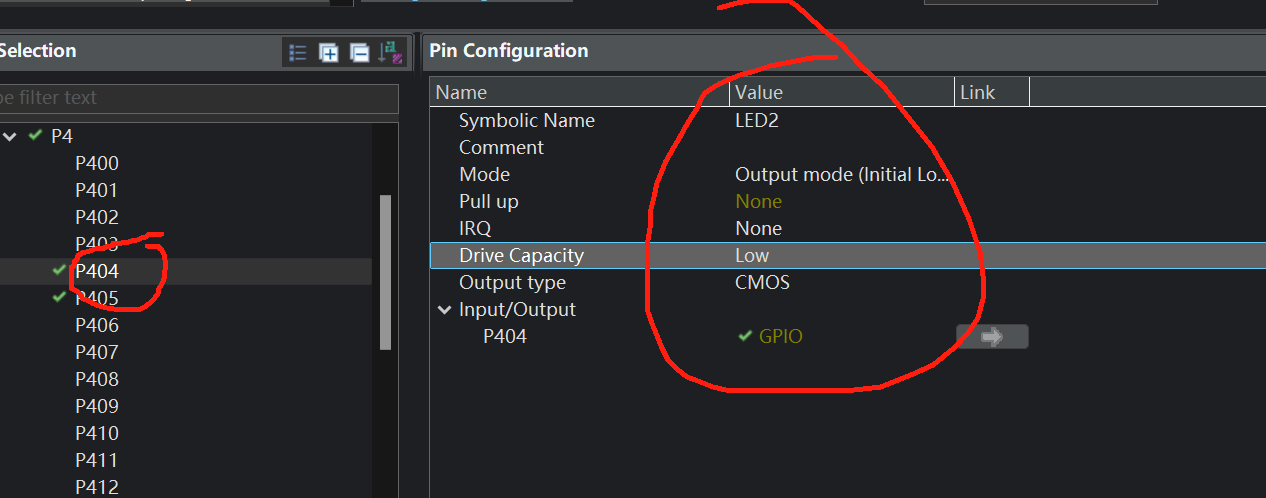The height and width of the screenshot is (498, 1266).
Task: Click the green checkmark beside GPIO value
Action: (745, 336)
